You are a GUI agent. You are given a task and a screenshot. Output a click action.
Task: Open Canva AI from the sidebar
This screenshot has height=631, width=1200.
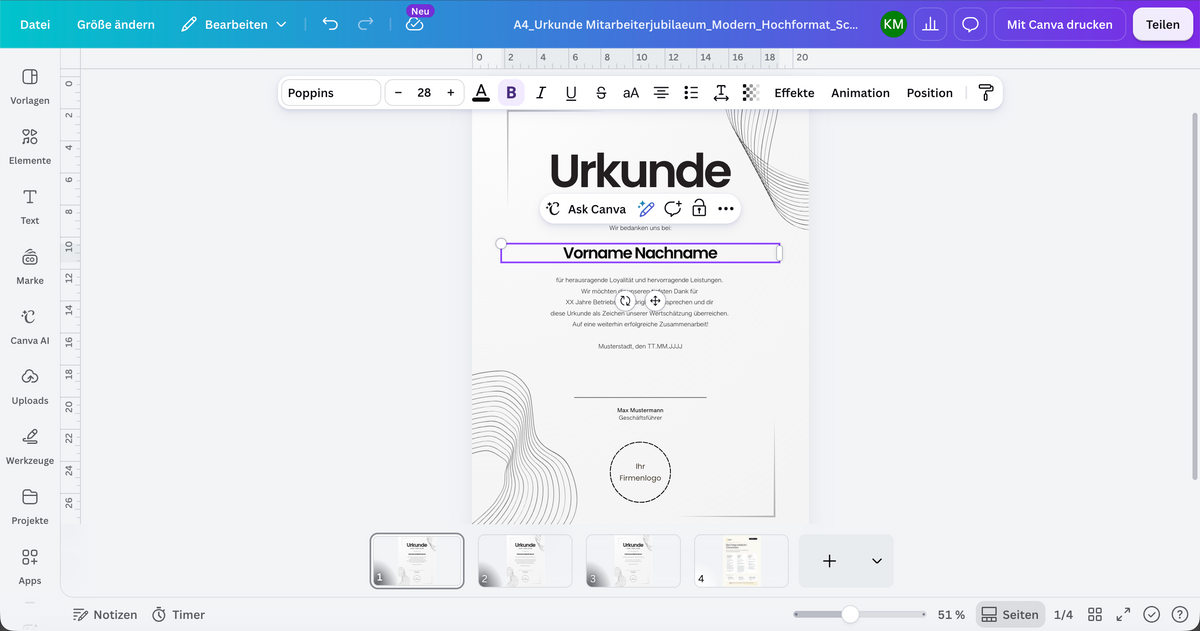pos(30,326)
